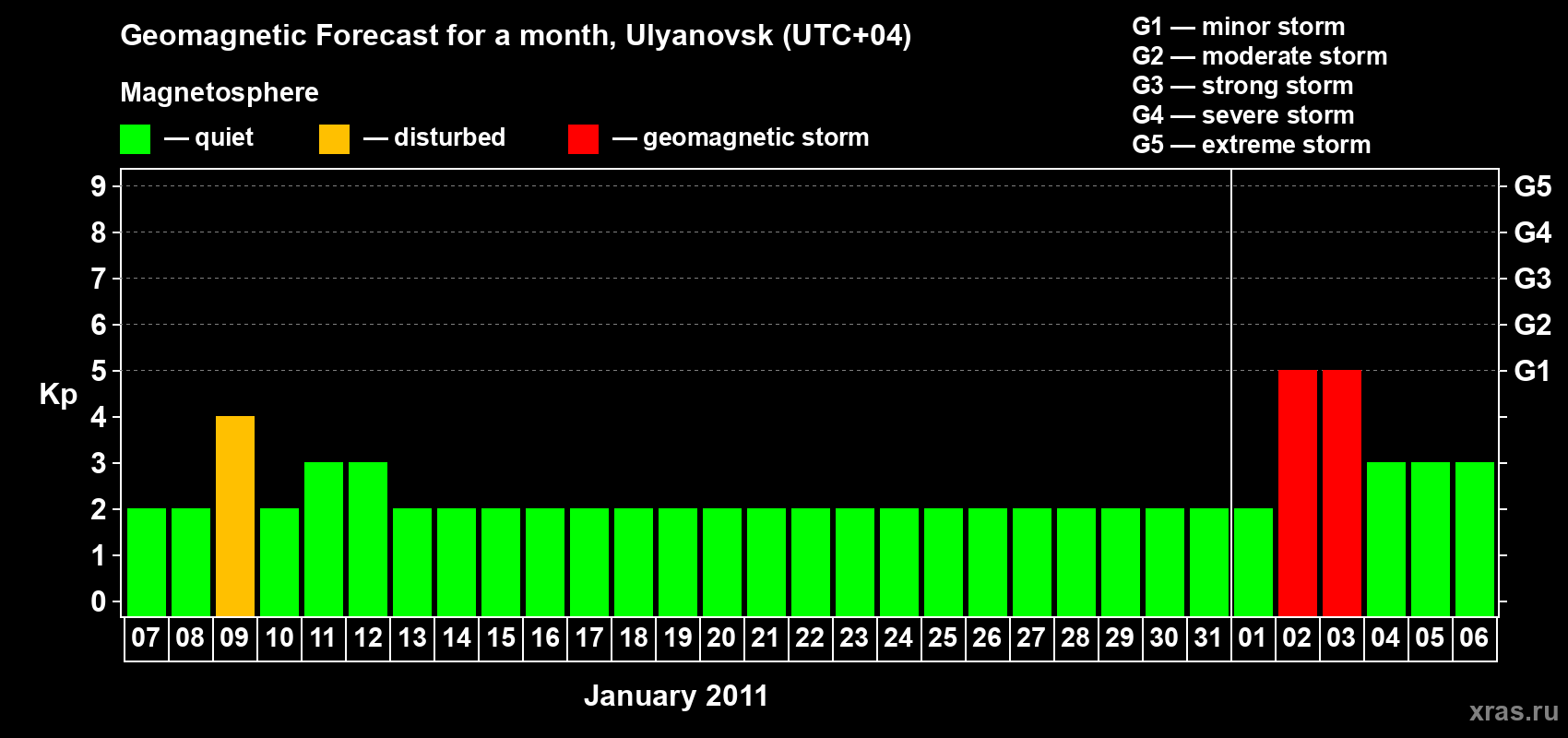Screen dimensions: 1568x738
Task: Select the orange bar for day 09
Action: point(235,516)
